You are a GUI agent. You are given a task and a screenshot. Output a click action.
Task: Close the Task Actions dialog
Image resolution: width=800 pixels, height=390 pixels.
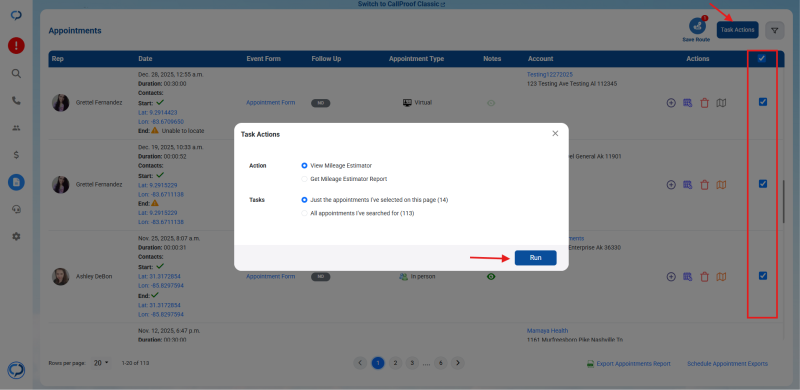pos(555,134)
